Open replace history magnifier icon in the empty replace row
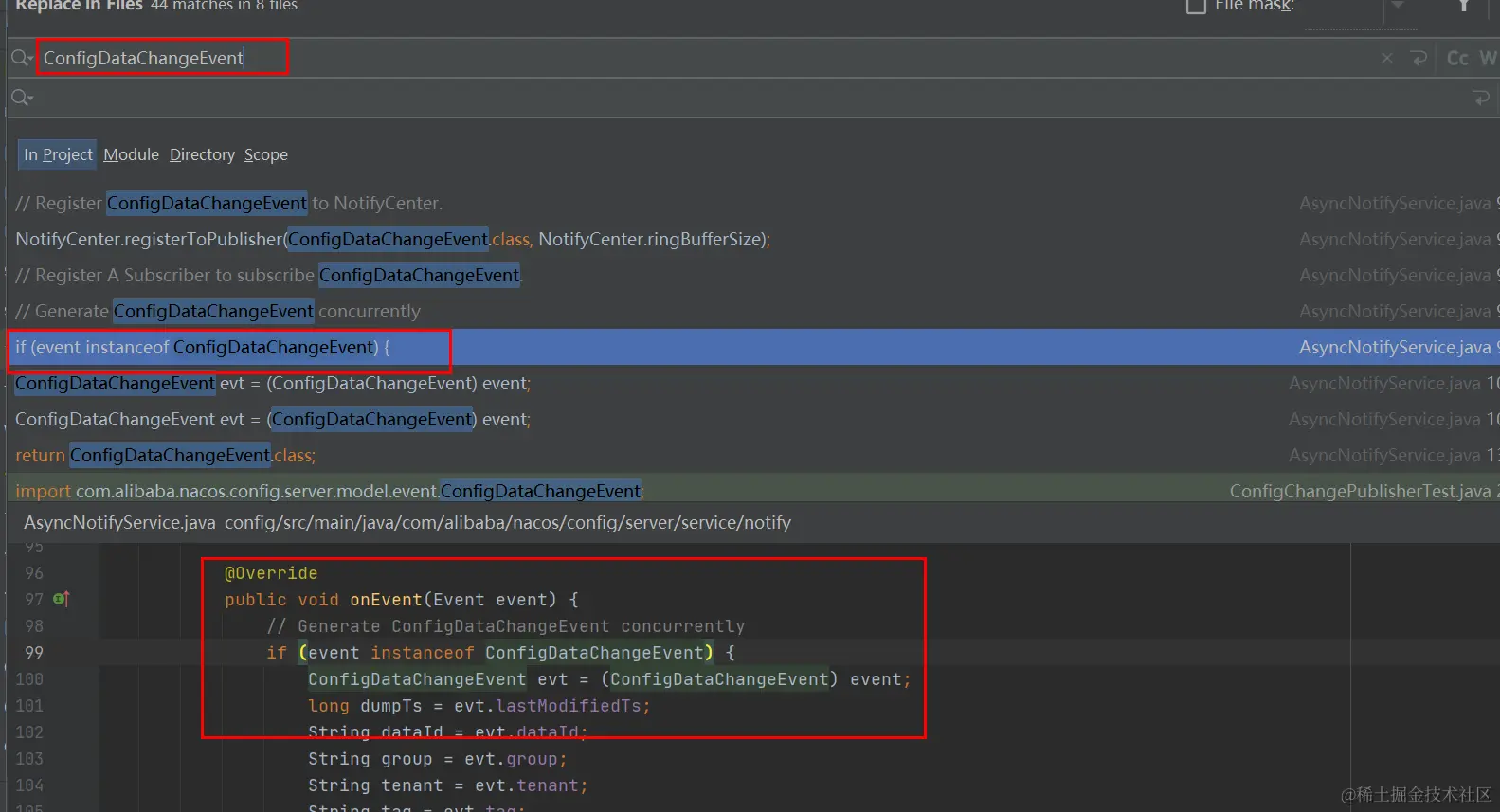Image resolution: width=1500 pixels, height=812 pixels. [x=22, y=98]
